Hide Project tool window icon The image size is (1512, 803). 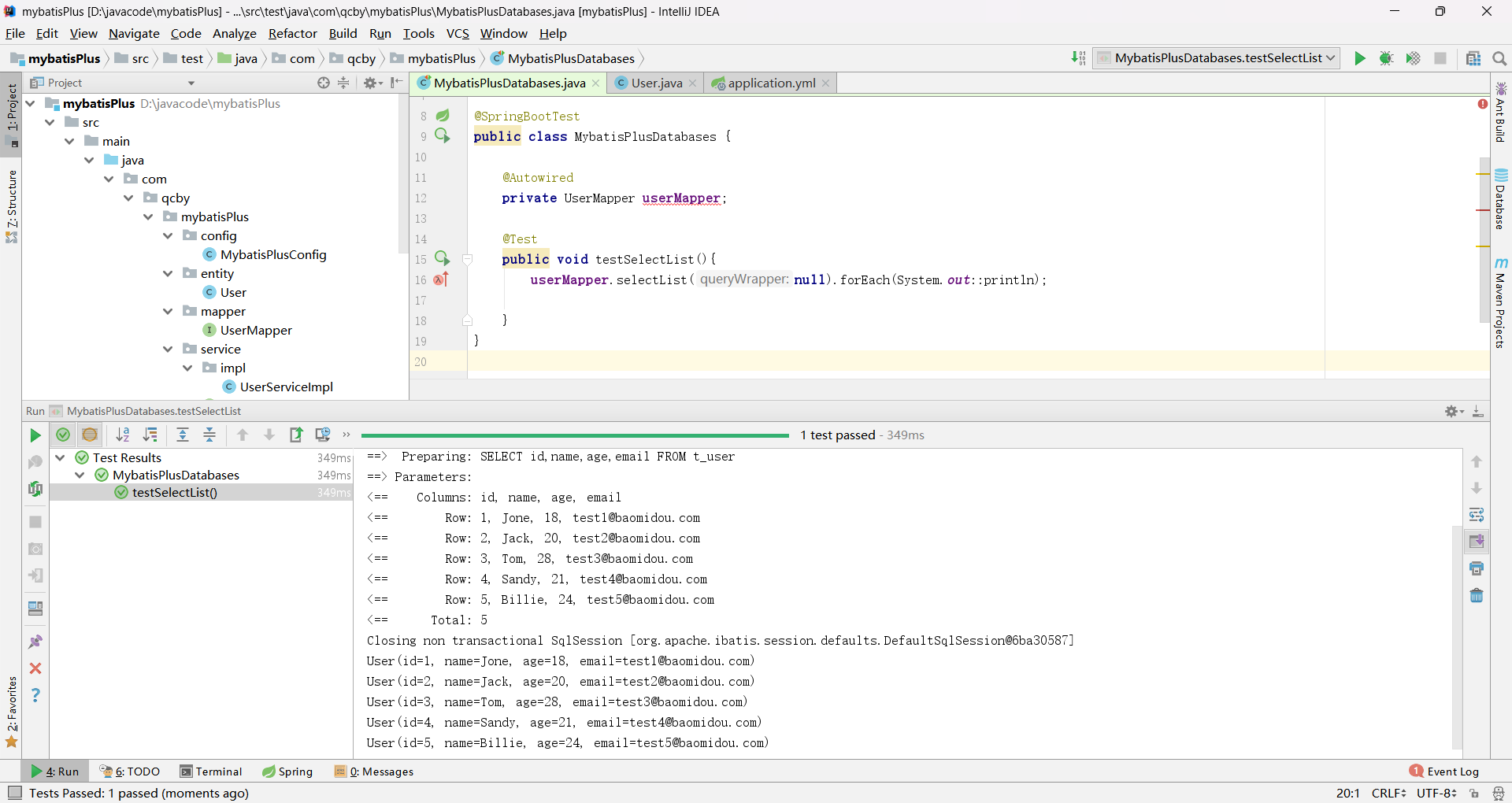click(x=396, y=83)
